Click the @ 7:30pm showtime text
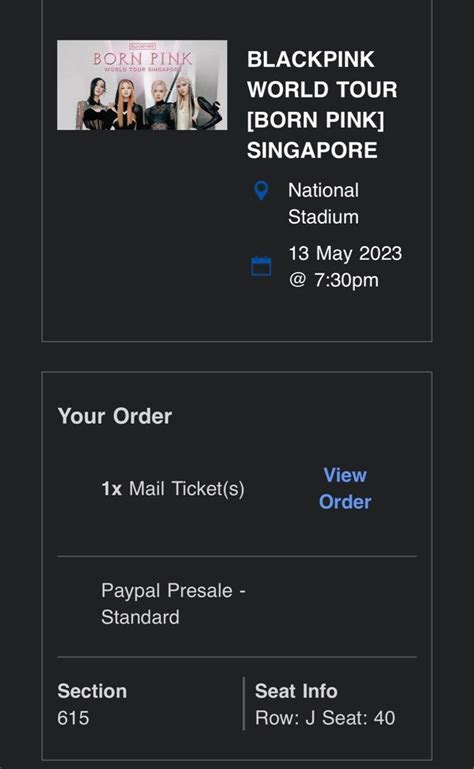The width and height of the screenshot is (474, 769). (x=334, y=280)
